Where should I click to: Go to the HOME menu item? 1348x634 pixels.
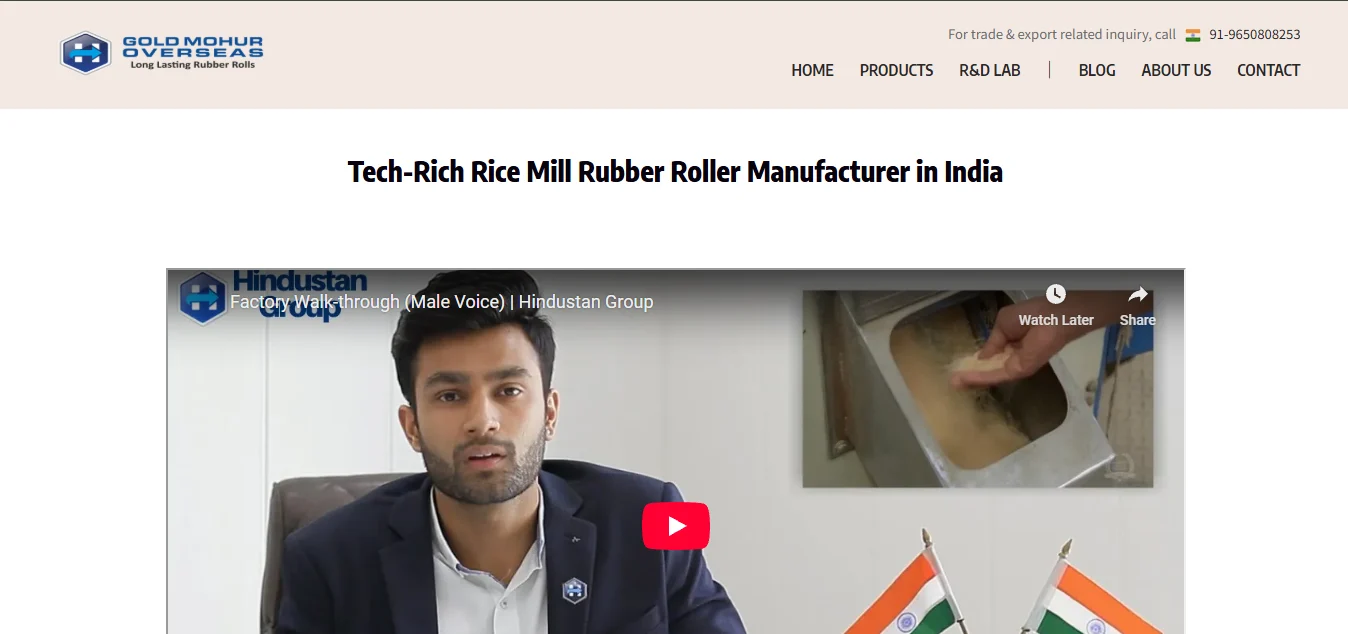pos(812,70)
